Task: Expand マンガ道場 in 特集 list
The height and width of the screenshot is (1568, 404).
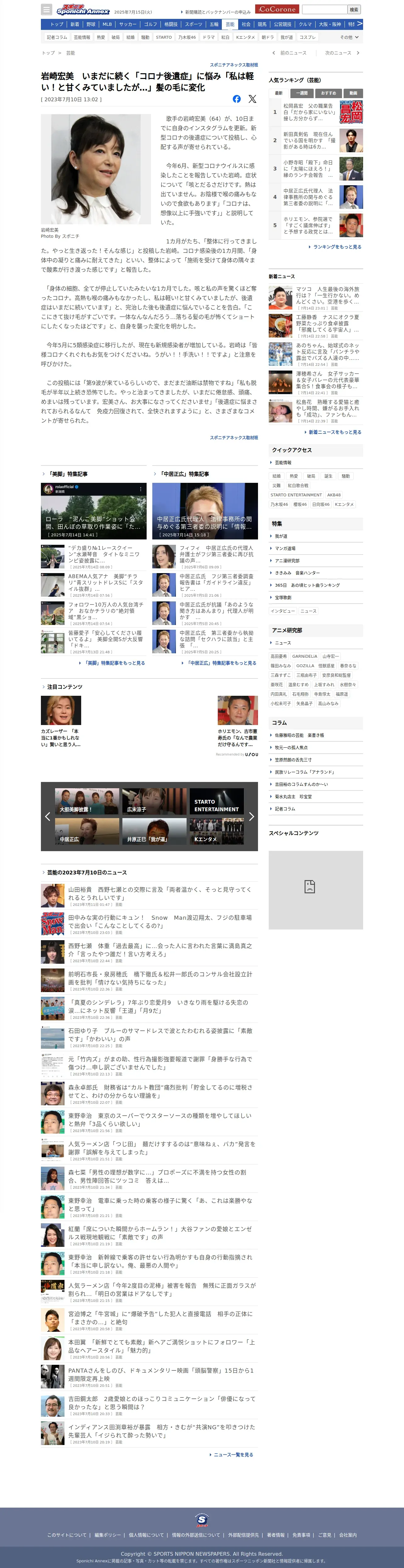Action: [x=316, y=549]
